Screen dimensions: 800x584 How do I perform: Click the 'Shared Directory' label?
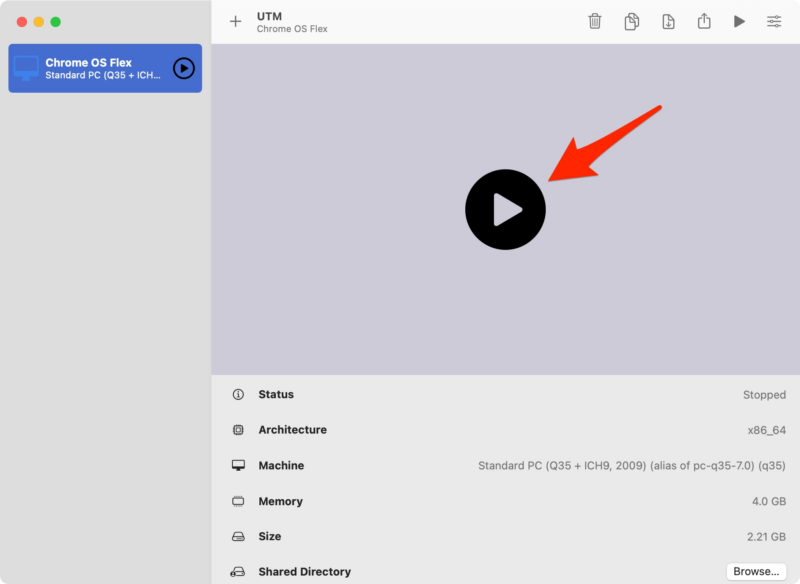(x=305, y=572)
